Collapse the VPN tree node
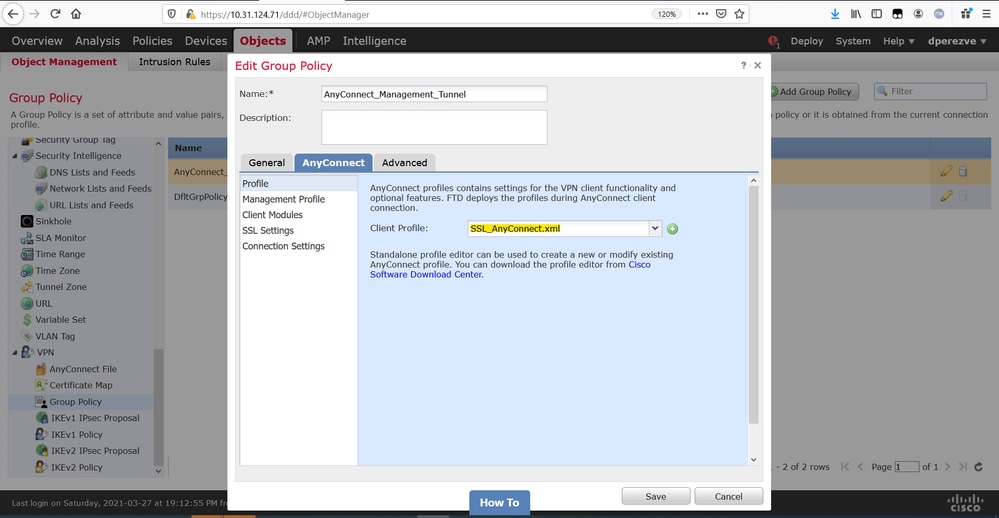The height and width of the screenshot is (518, 999). [15, 352]
